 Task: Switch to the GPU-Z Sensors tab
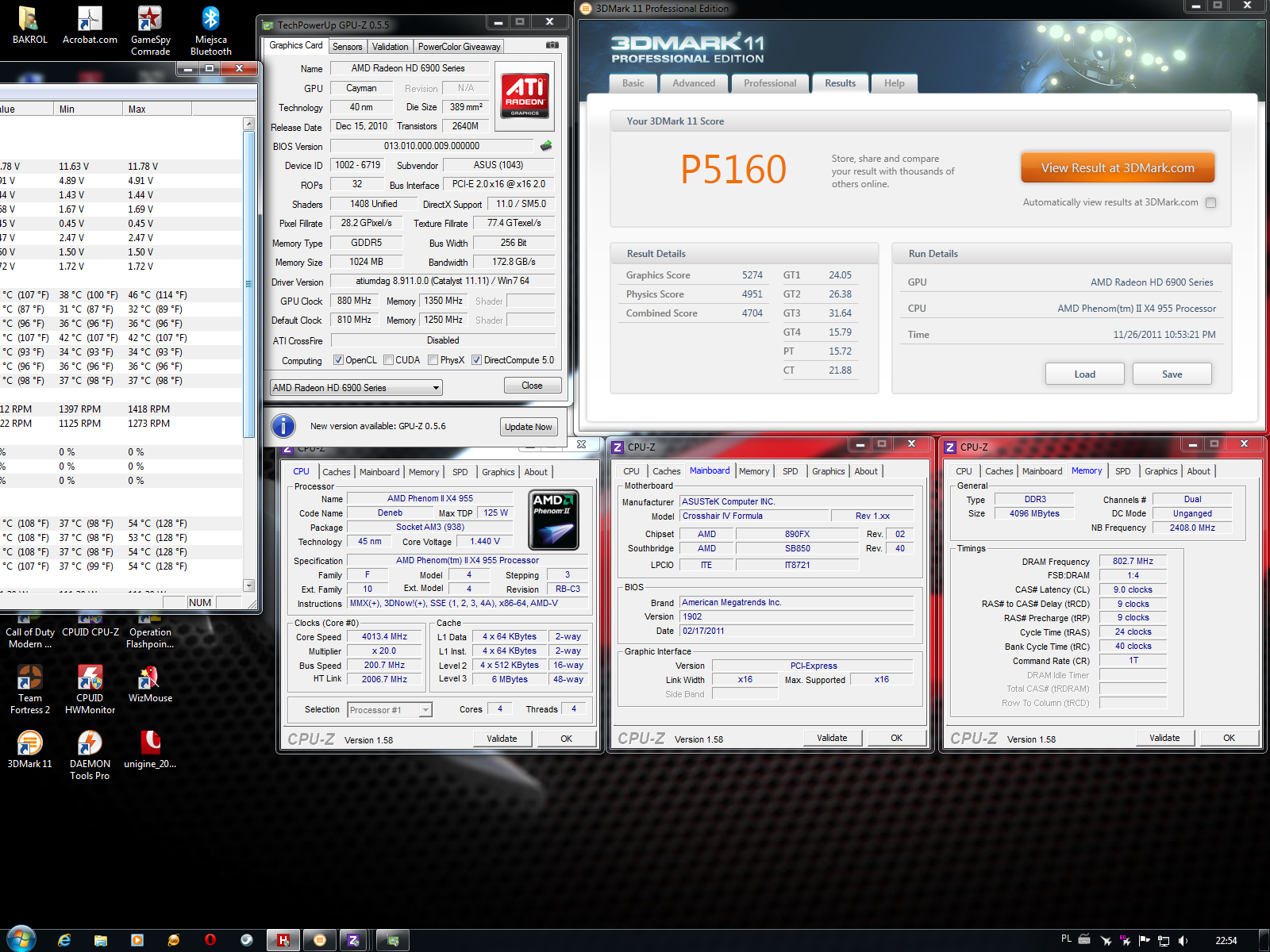[x=347, y=47]
